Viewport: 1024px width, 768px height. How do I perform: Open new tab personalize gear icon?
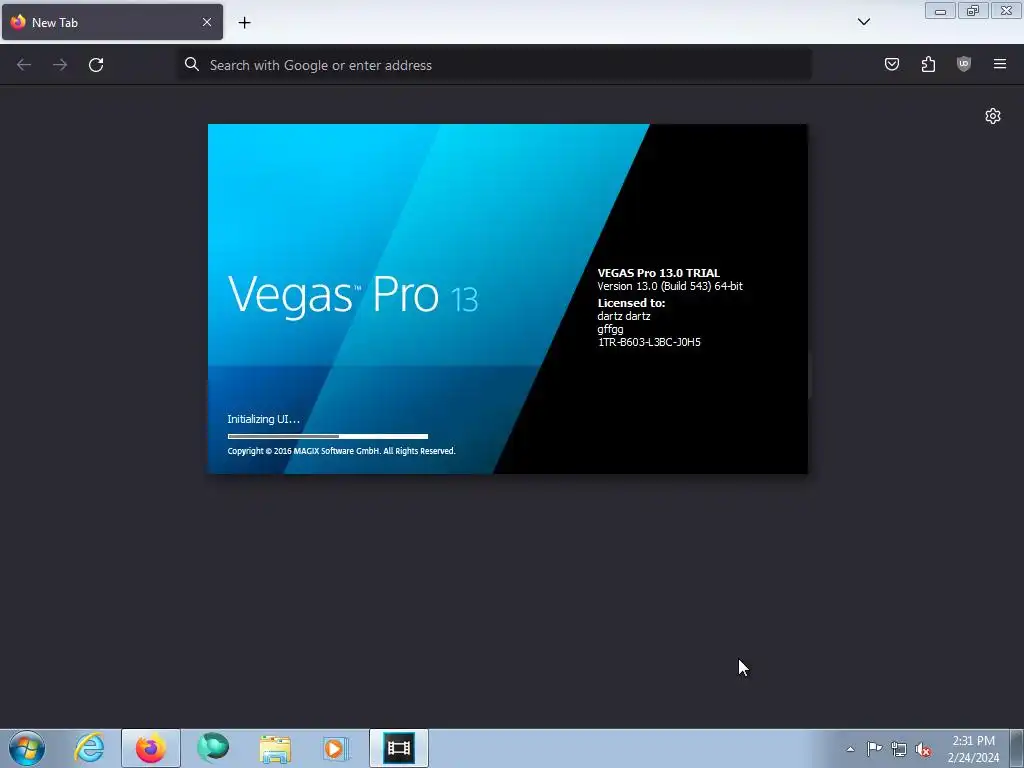coord(993,116)
